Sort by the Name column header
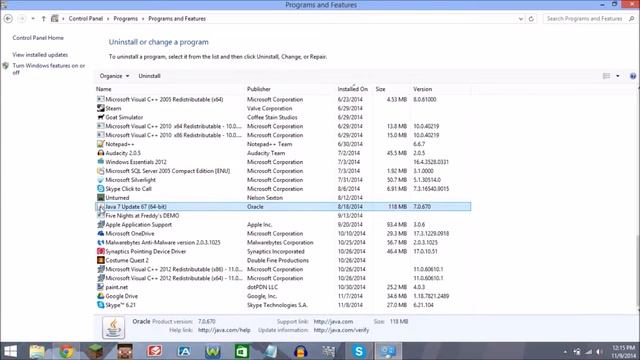The width and height of the screenshot is (640, 360). (104, 89)
